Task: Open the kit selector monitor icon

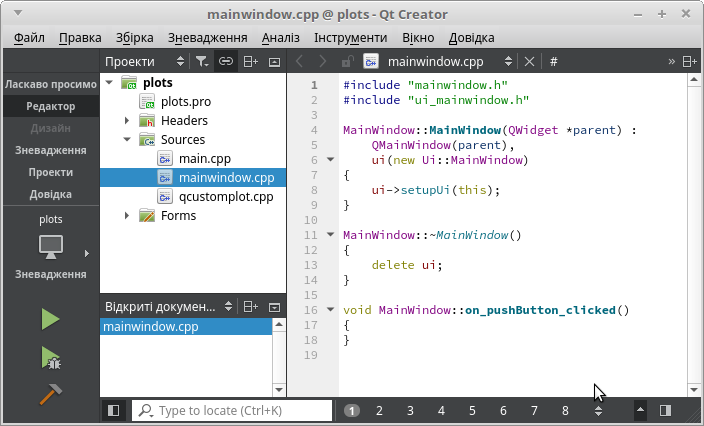Action: tap(51, 246)
